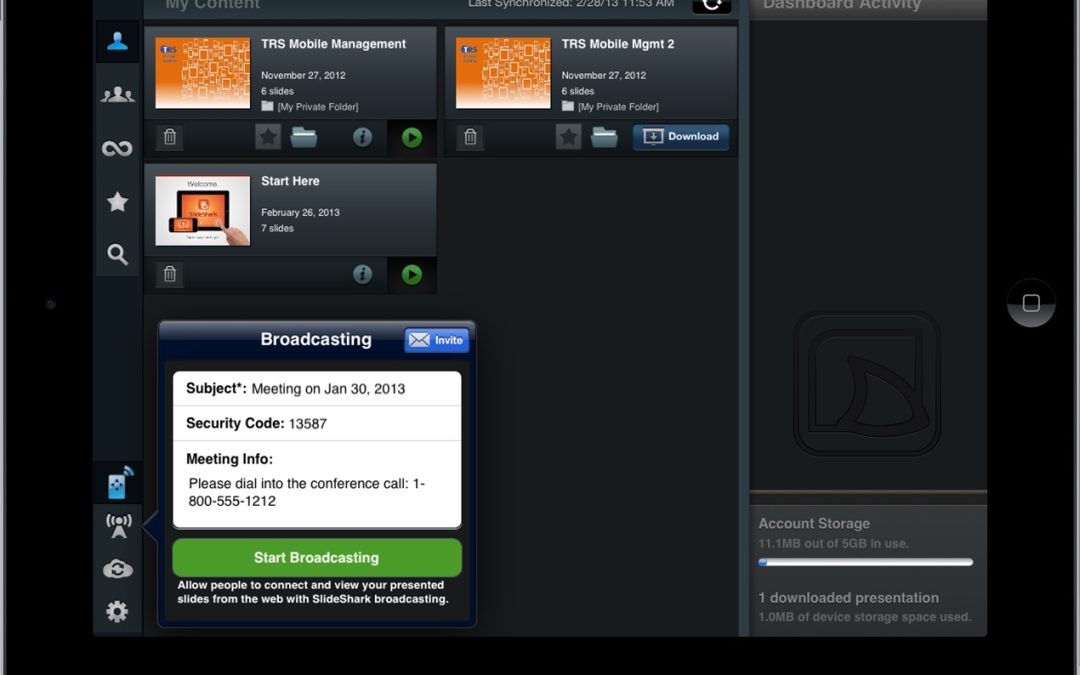
Task: Click the Start Broadcasting green button
Action: (317, 557)
